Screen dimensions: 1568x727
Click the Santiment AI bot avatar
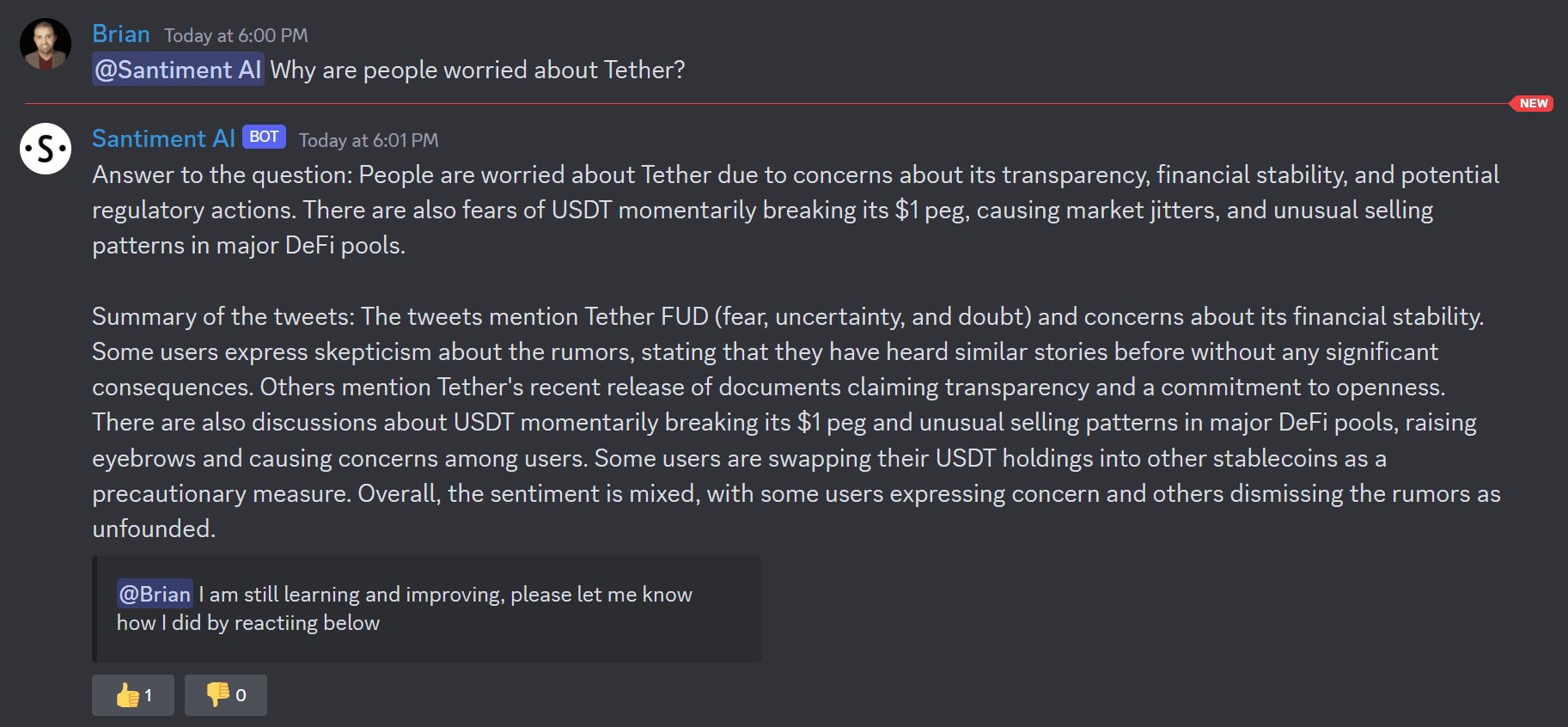[46, 149]
